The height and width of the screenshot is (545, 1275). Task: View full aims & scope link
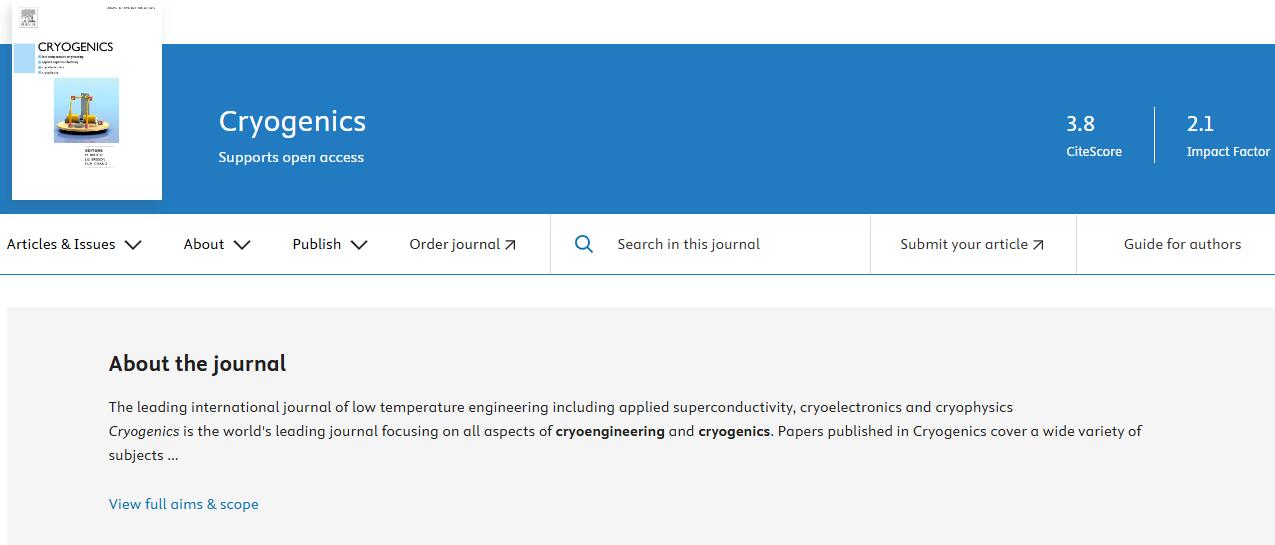[x=184, y=504]
